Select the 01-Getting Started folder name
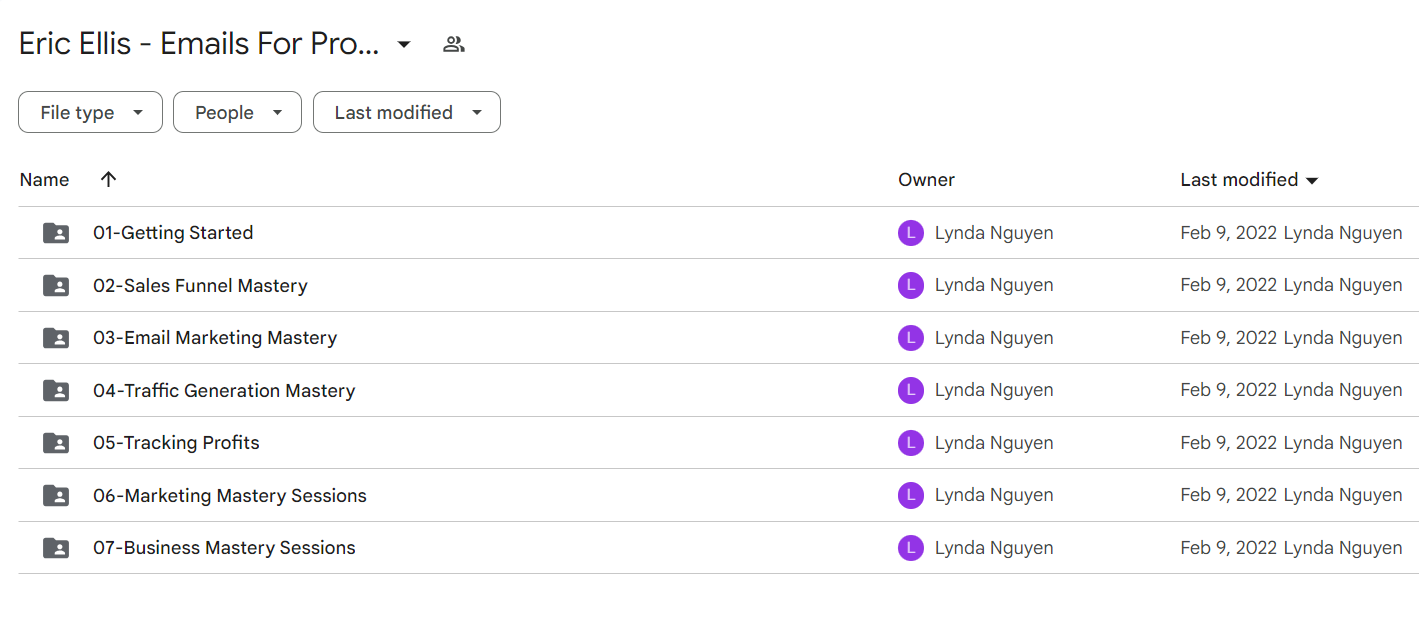 tap(173, 233)
